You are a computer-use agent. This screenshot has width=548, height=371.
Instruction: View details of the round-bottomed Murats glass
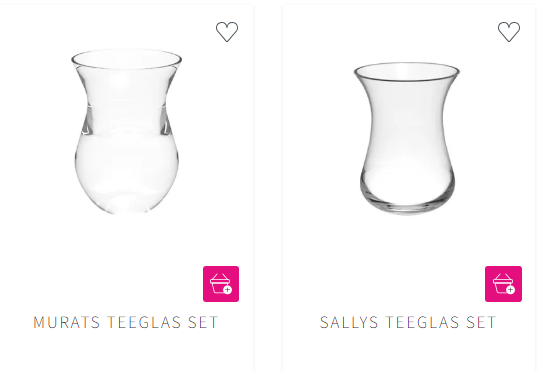(127, 131)
